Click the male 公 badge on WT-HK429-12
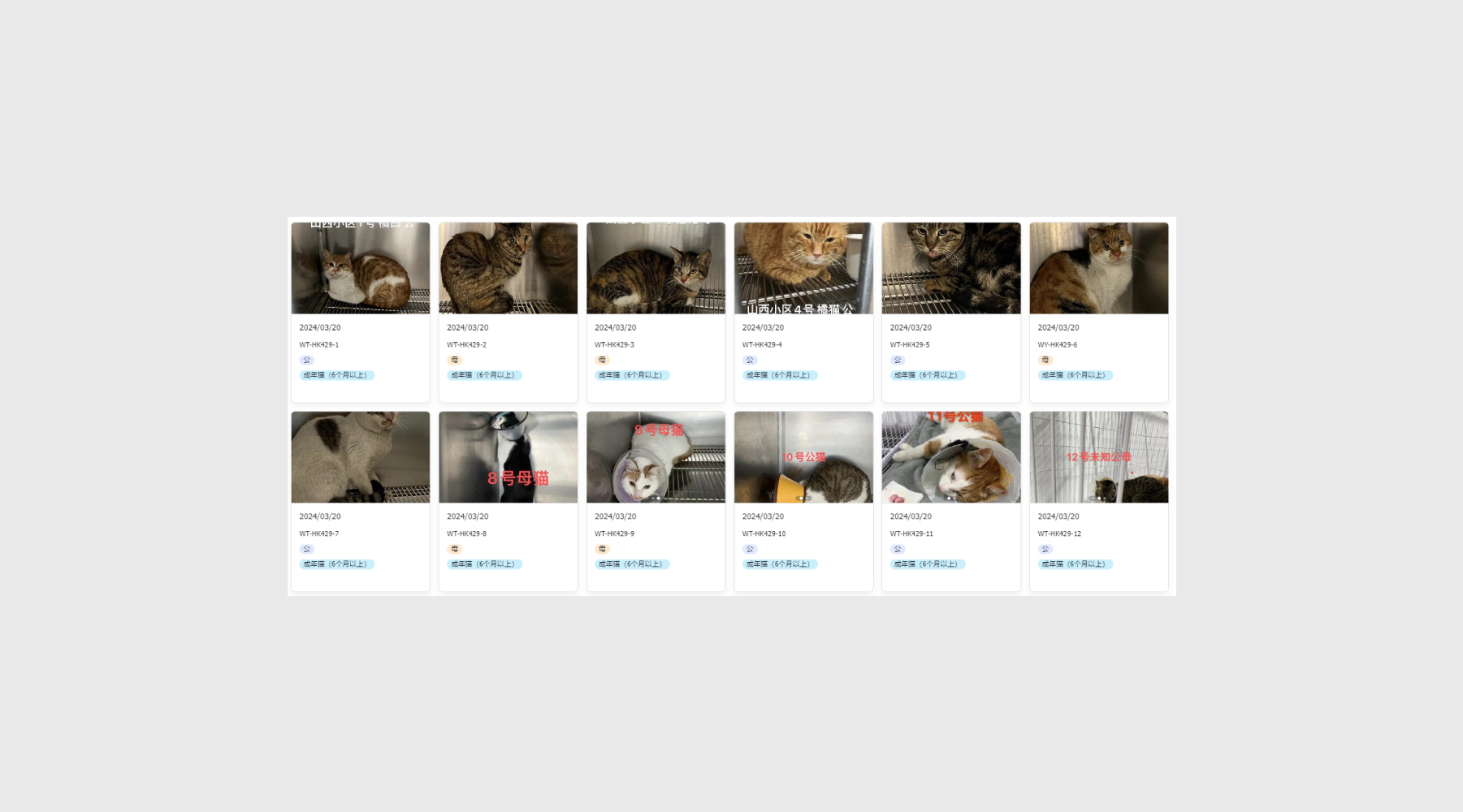1463x812 pixels. pyautogui.click(x=1045, y=549)
